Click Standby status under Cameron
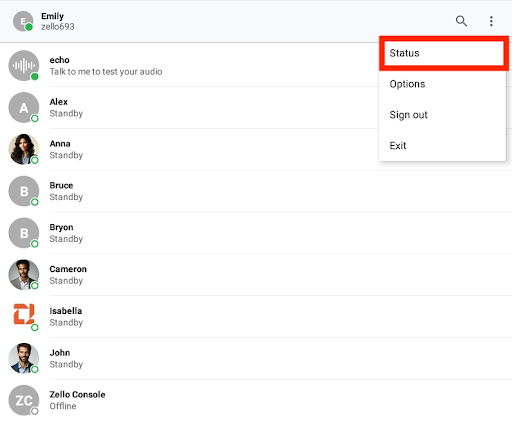This screenshot has height=424, width=512. coord(66,281)
